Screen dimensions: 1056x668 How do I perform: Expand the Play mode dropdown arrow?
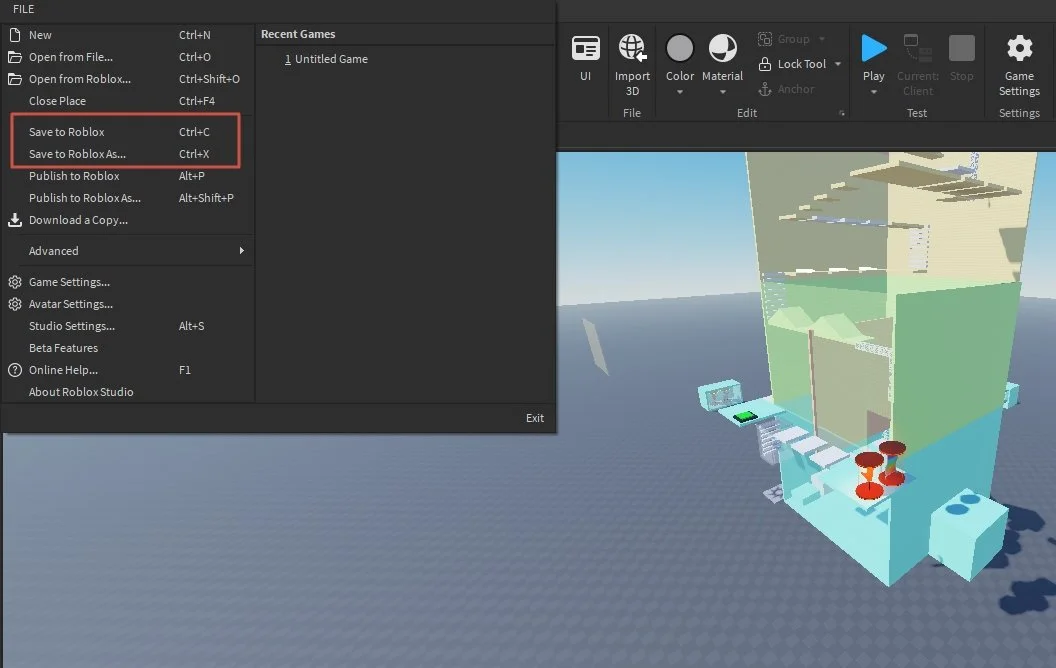point(873,92)
